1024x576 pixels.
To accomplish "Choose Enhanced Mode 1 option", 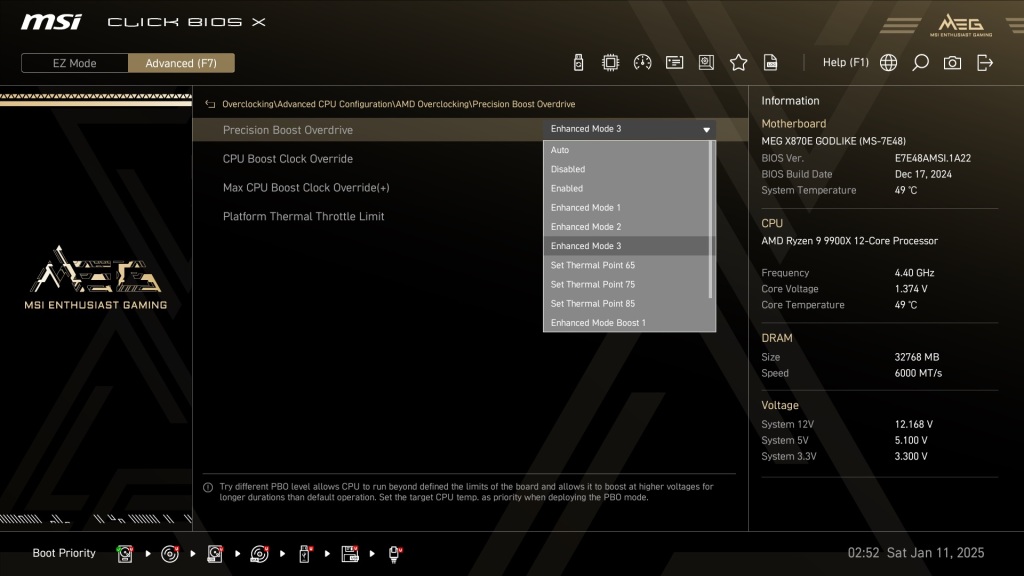I will pos(626,208).
